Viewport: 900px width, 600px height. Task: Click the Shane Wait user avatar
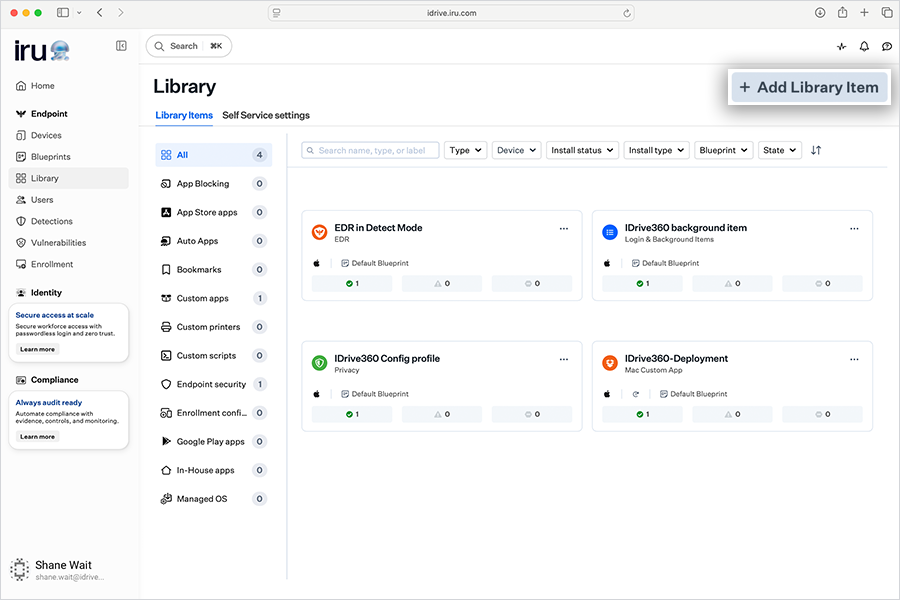click(20, 570)
